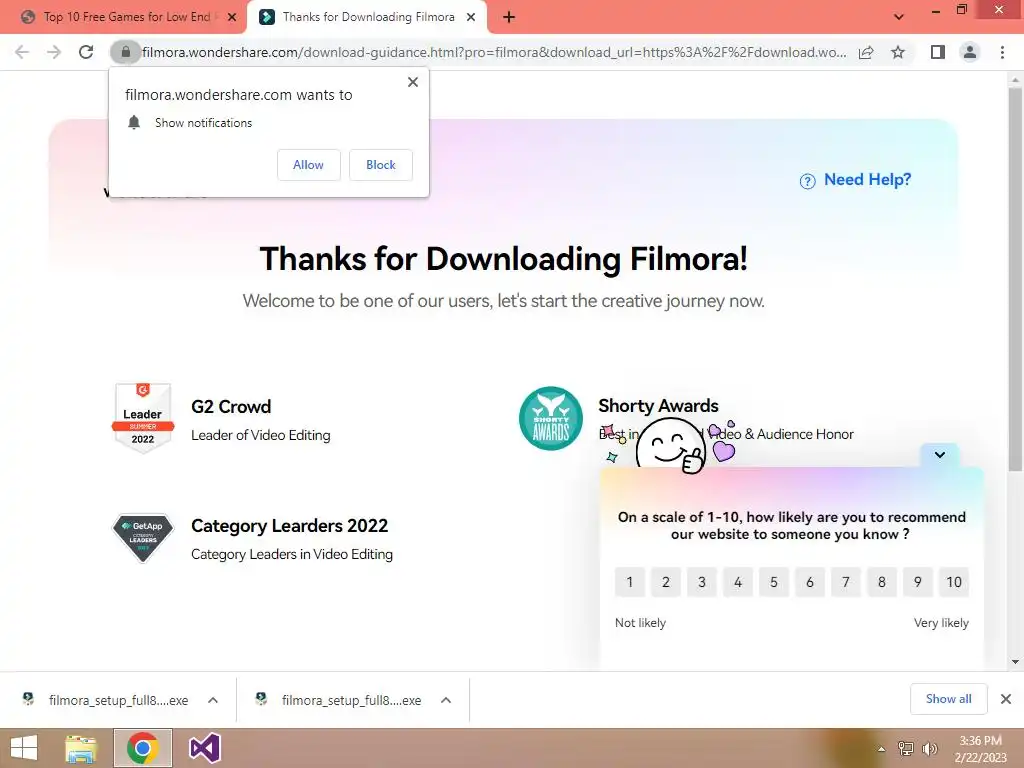
Task: Rate recommendation likelihood as 8
Action: coord(882,582)
